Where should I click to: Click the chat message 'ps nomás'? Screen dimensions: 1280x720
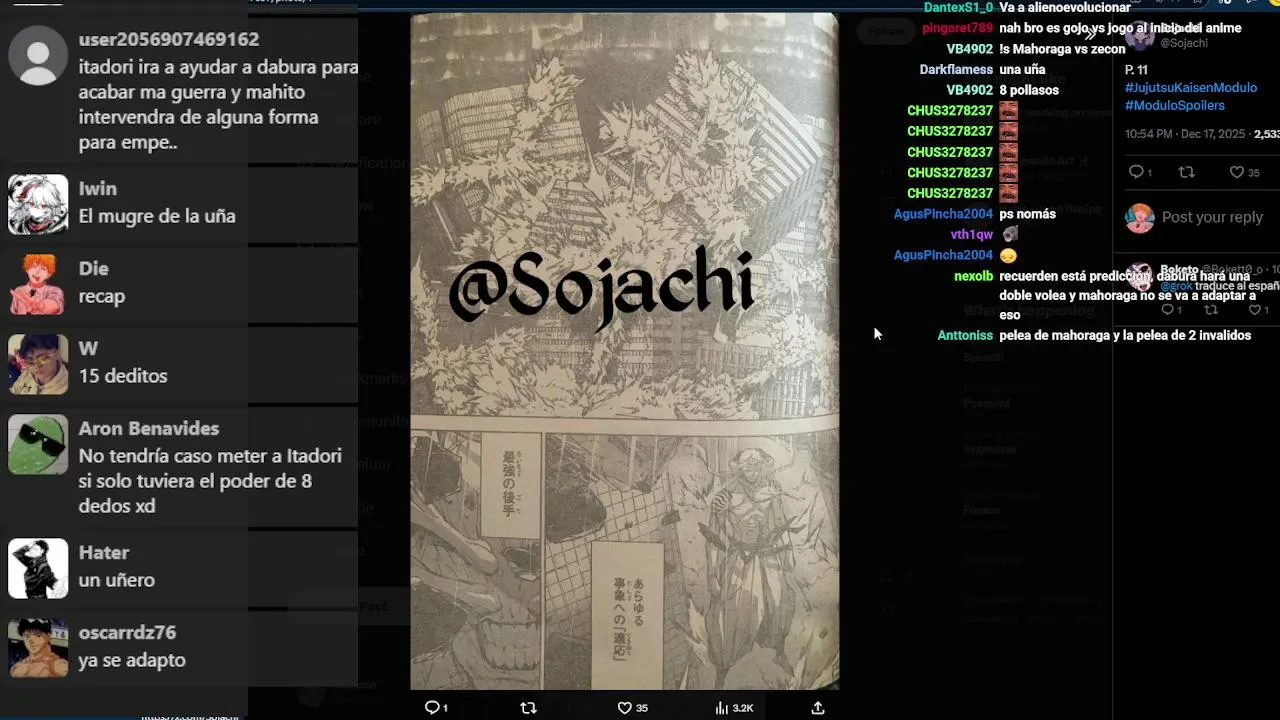[1027, 214]
